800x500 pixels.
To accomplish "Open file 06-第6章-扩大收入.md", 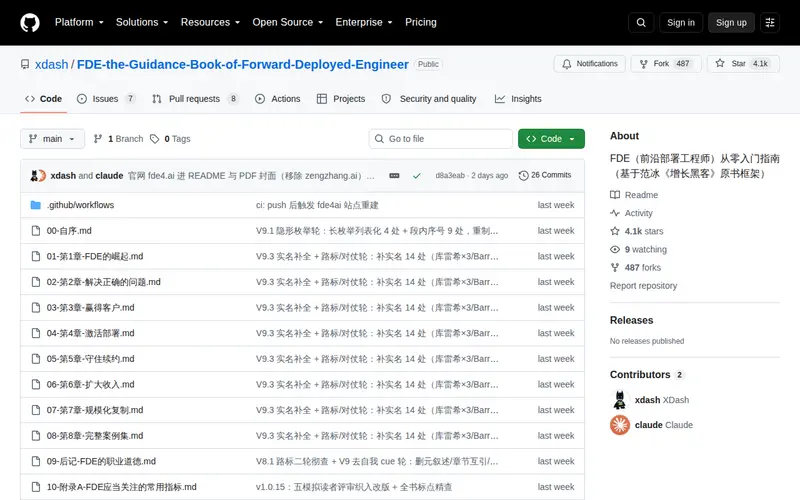I will (90, 384).
